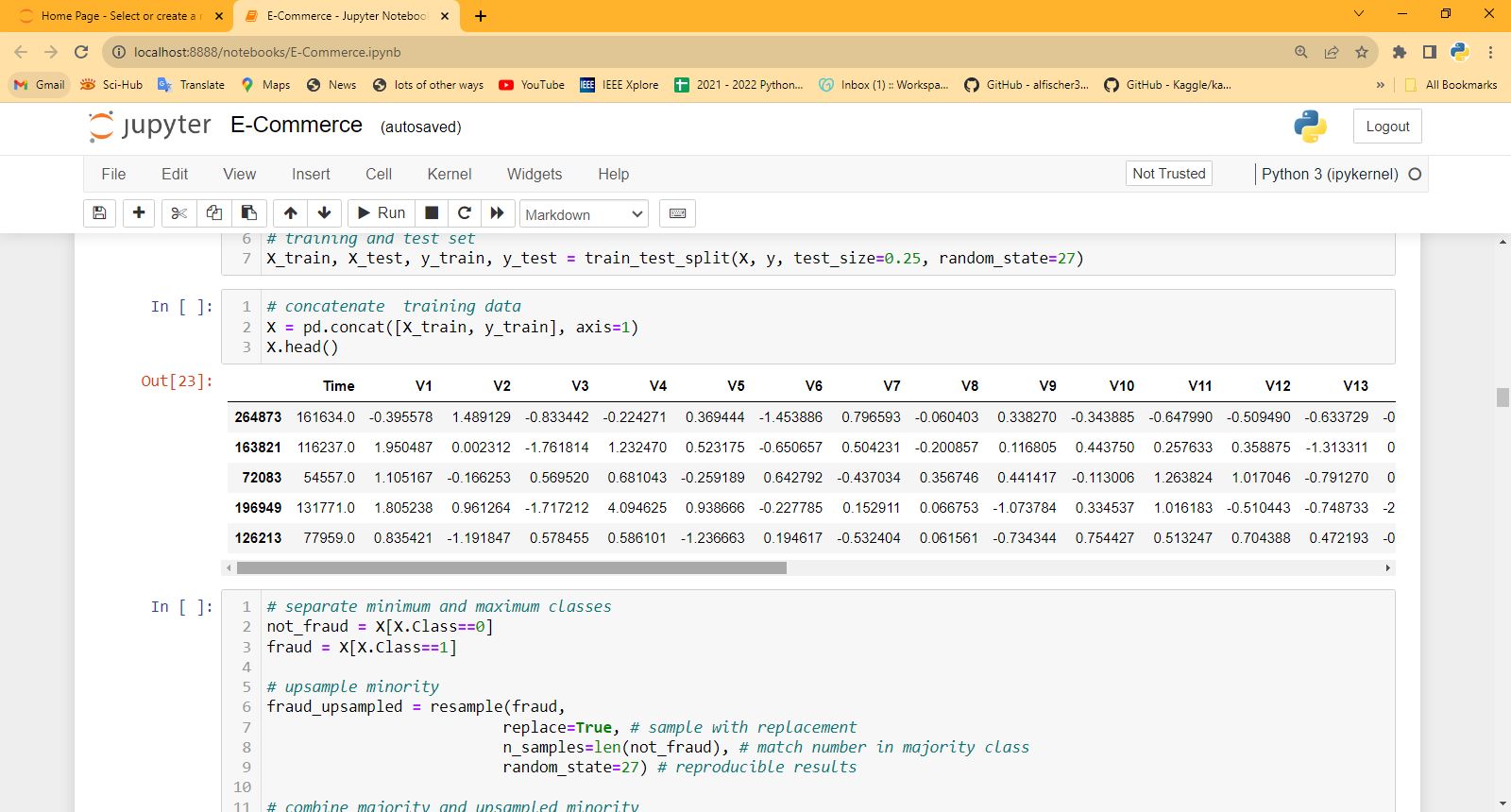This screenshot has width=1511, height=812.
Task: Open the File menu
Action: point(113,174)
